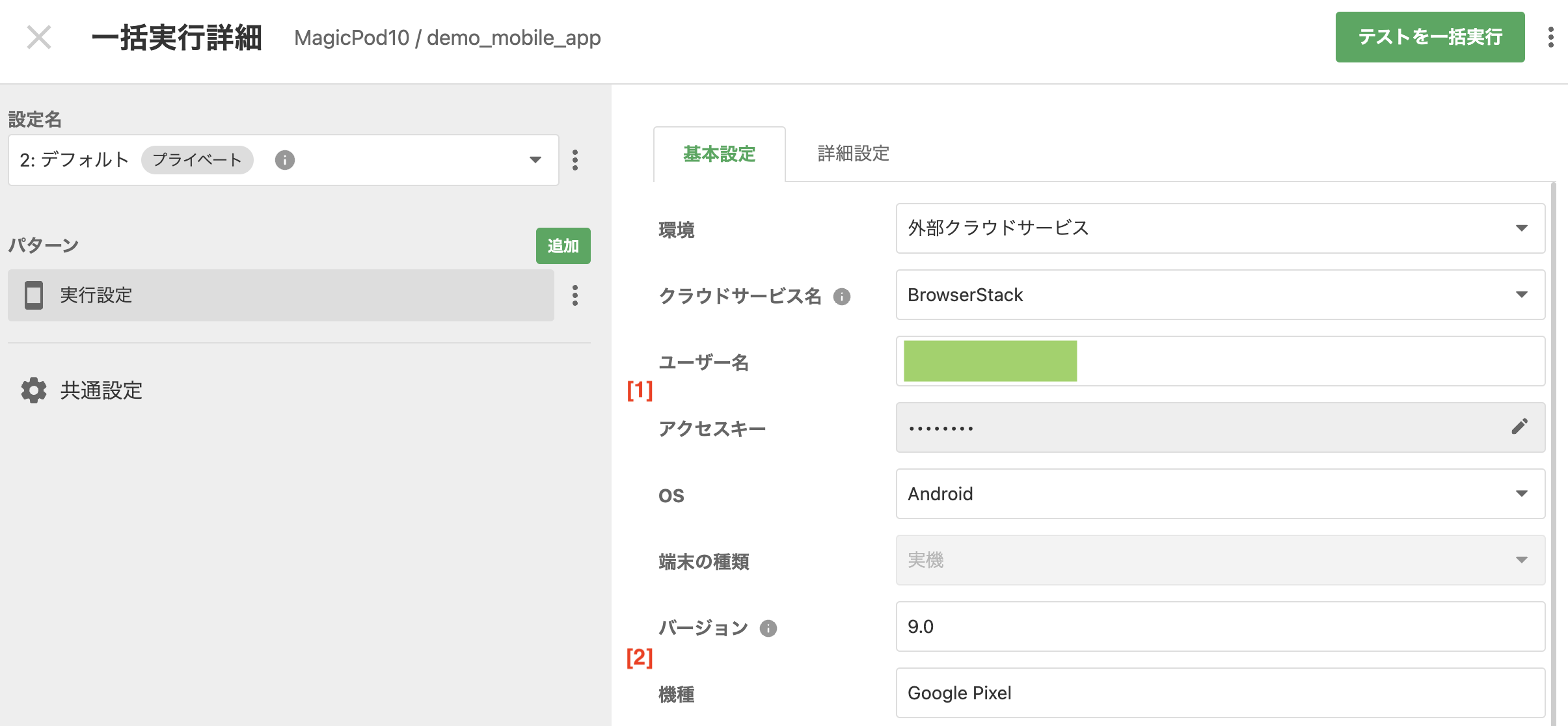Click the バージョン field containing 9.0
Image resolution: width=1568 pixels, height=726 pixels.
[1221, 626]
